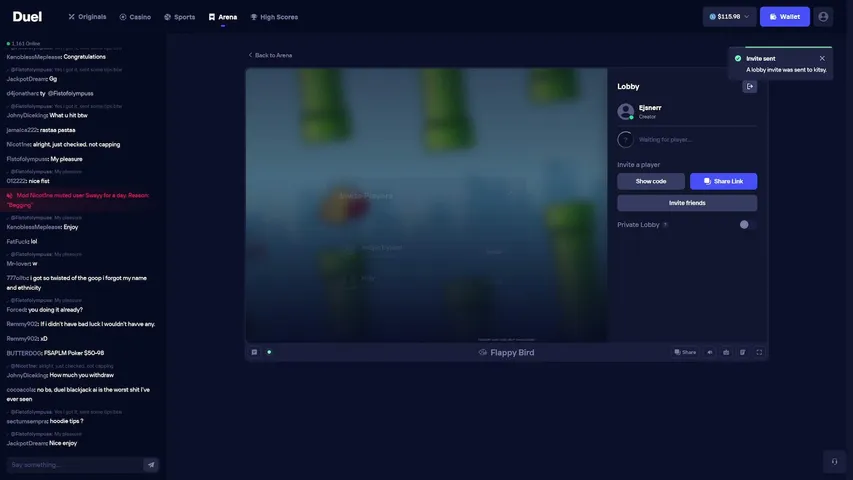This screenshot has height=480, width=853.
Task: Click the green status dot below game
Action: coord(269,352)
